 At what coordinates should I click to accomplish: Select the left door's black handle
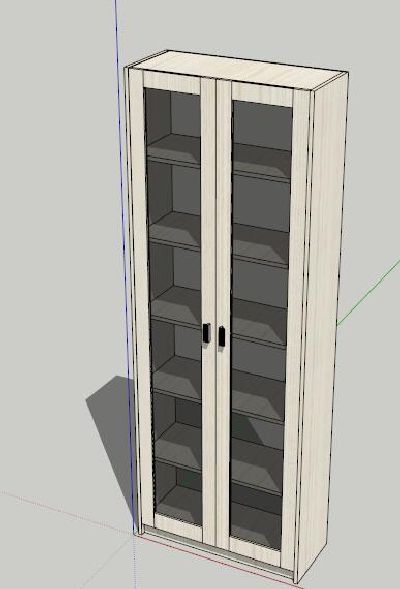point(207,333)
